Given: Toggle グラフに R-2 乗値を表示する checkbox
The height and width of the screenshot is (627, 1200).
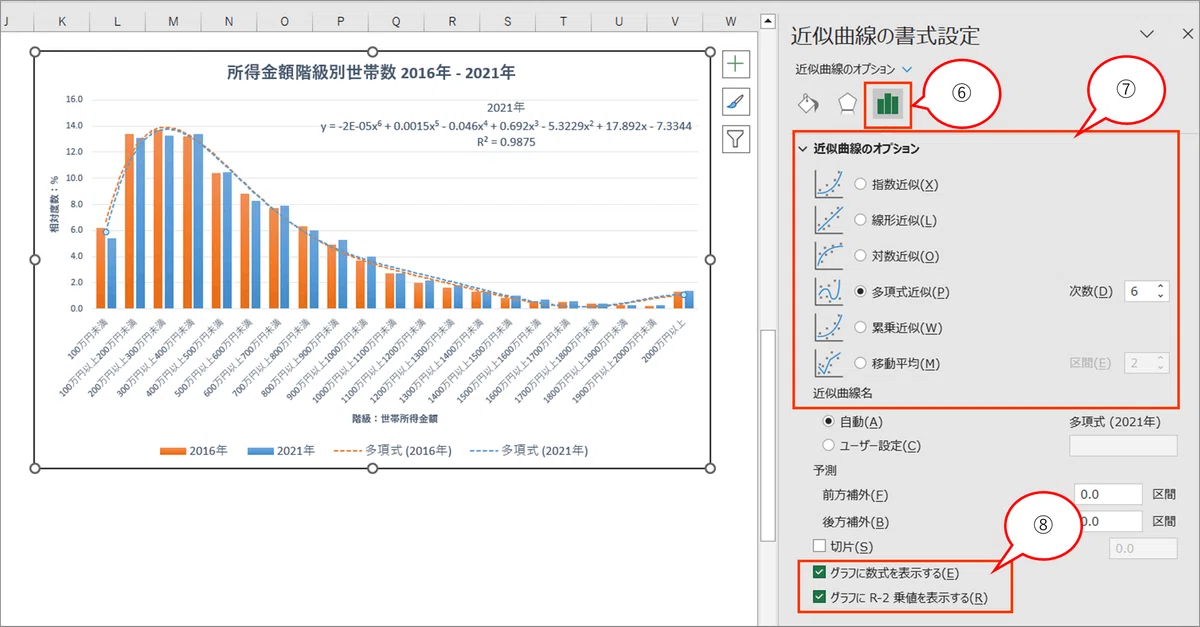Looking at the screenshot, I should coord(820,598).
